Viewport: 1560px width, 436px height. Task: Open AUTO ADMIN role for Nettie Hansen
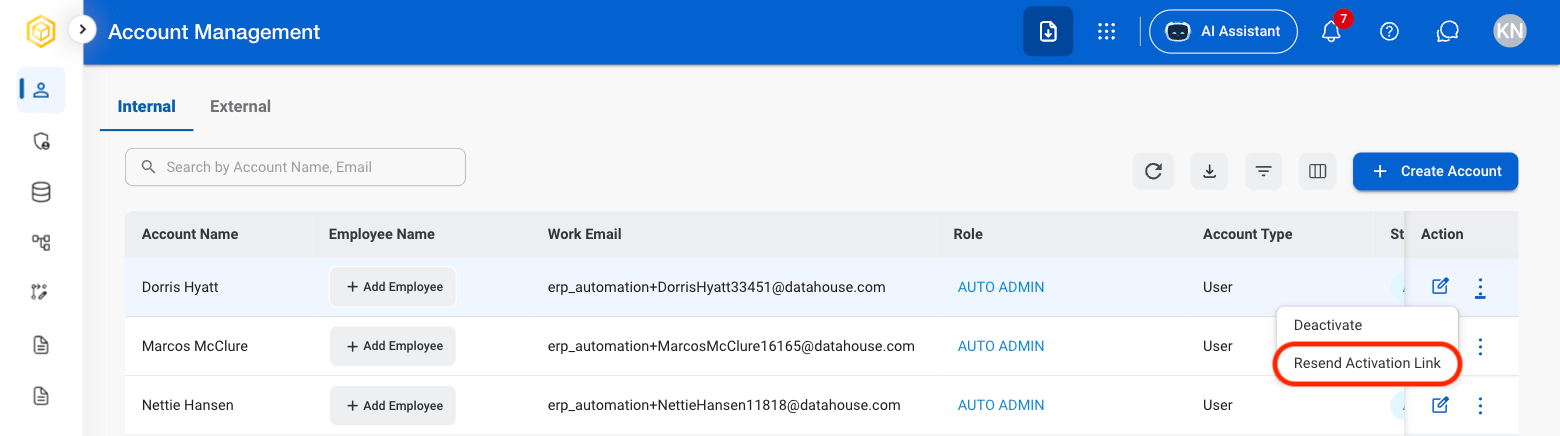pos(1001,405)
